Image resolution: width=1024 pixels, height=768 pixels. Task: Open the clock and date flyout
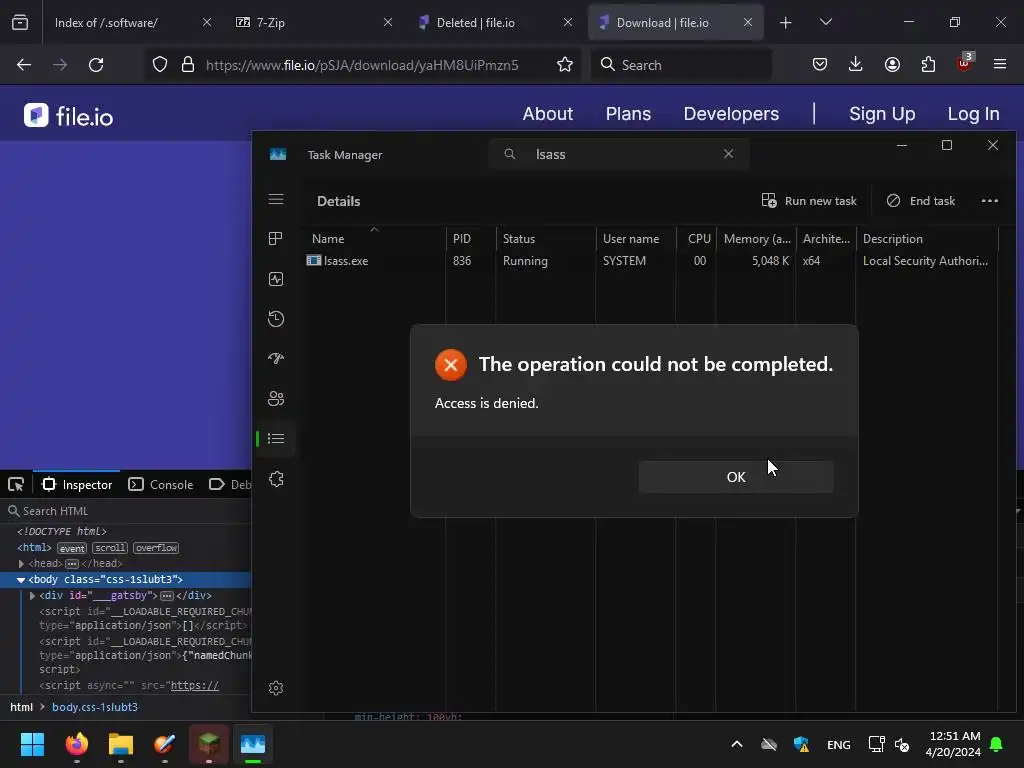pos(953,744)
